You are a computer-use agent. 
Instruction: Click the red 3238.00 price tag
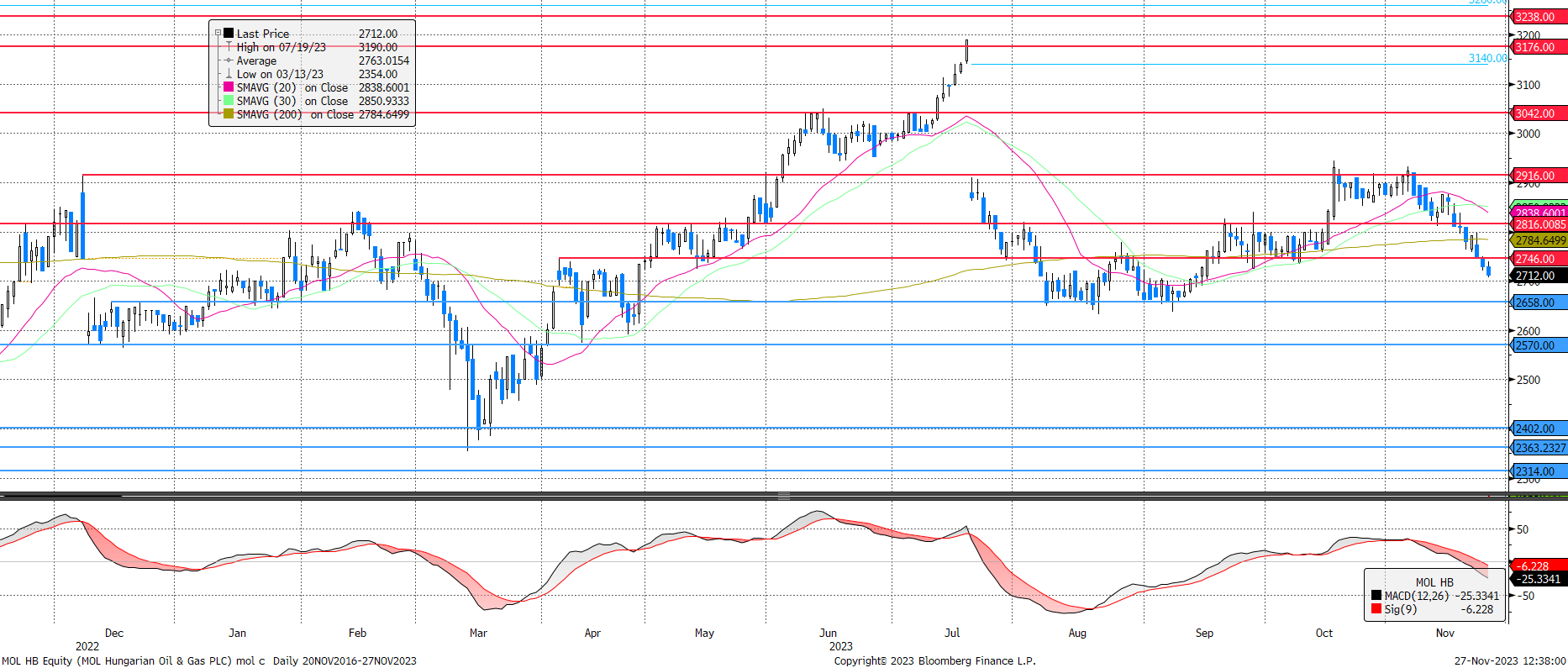click(x=1539, y=17)
